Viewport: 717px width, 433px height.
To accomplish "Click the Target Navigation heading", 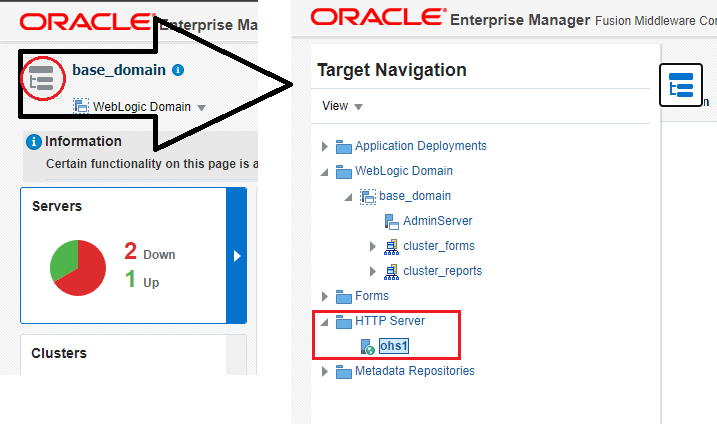I will click(x=392, y=70).
